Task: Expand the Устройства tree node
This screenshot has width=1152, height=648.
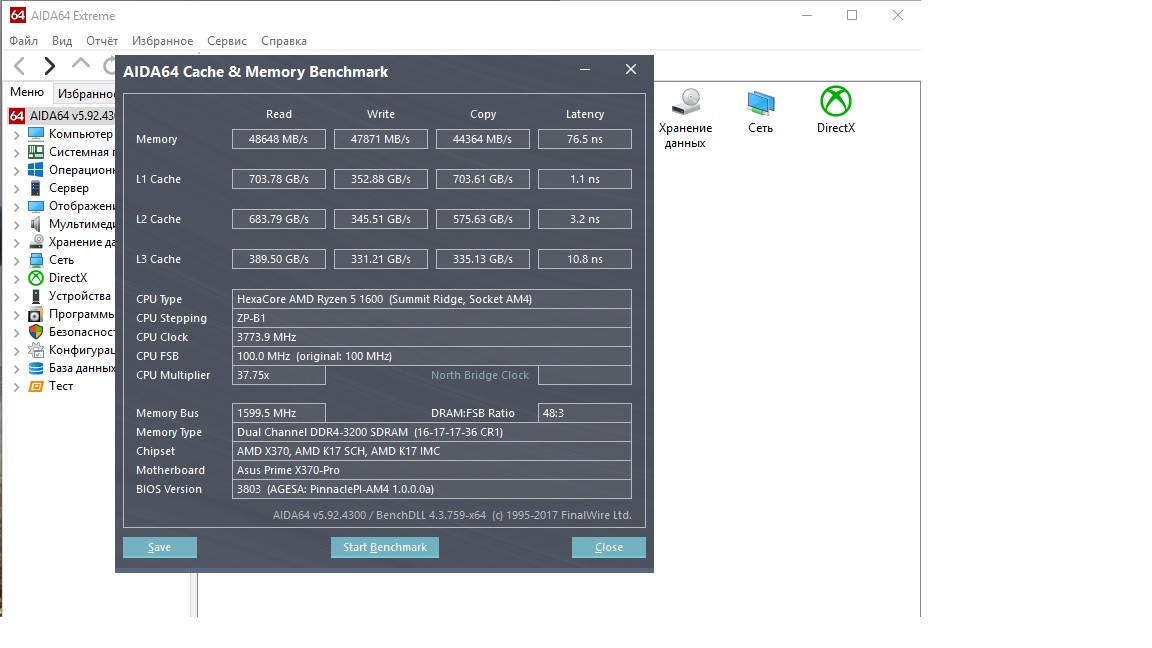Action: click(16, 297)
